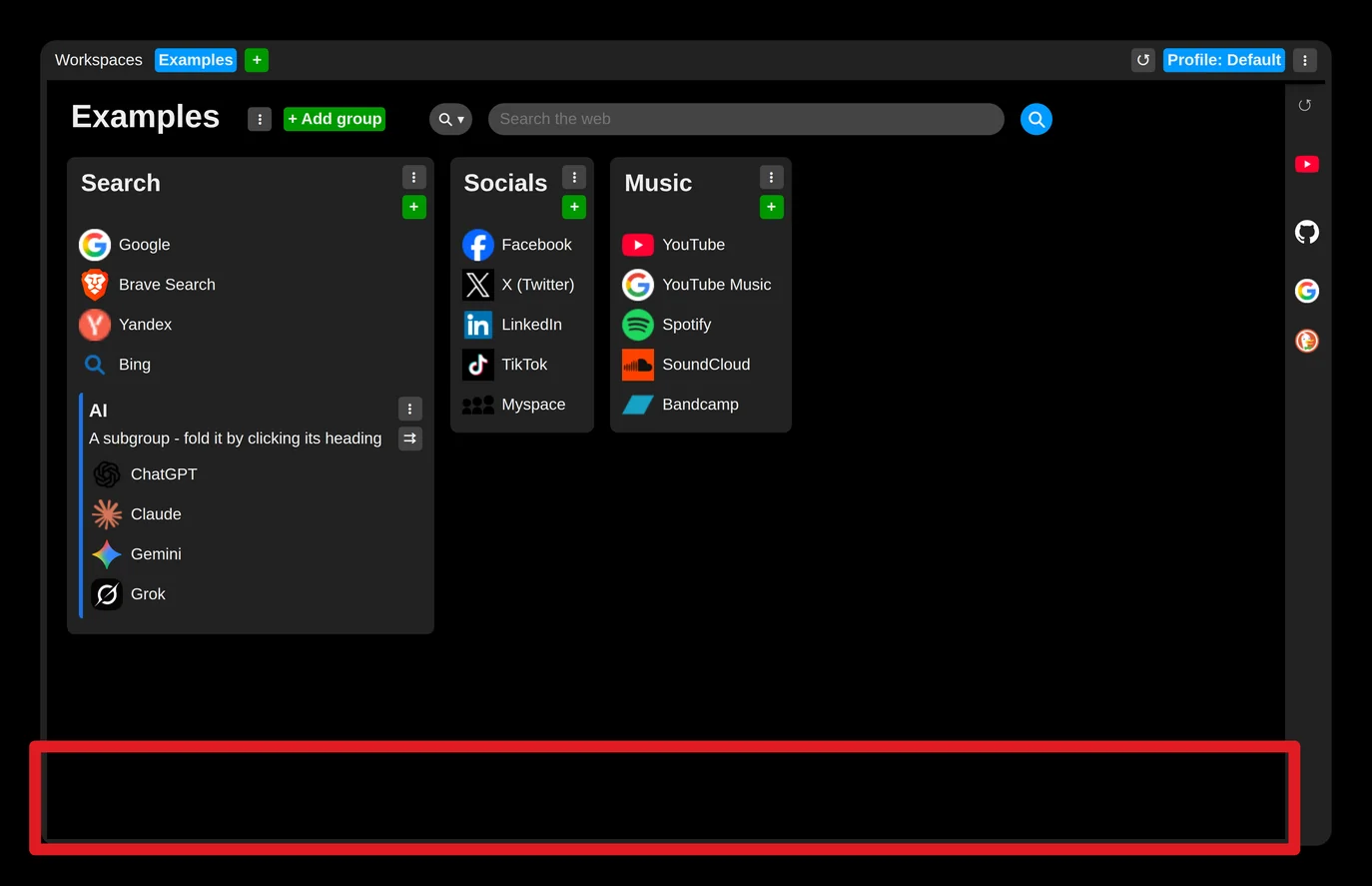Open the SoundCloud icon
Viewport: 1372px width, 886px height.
638,365
